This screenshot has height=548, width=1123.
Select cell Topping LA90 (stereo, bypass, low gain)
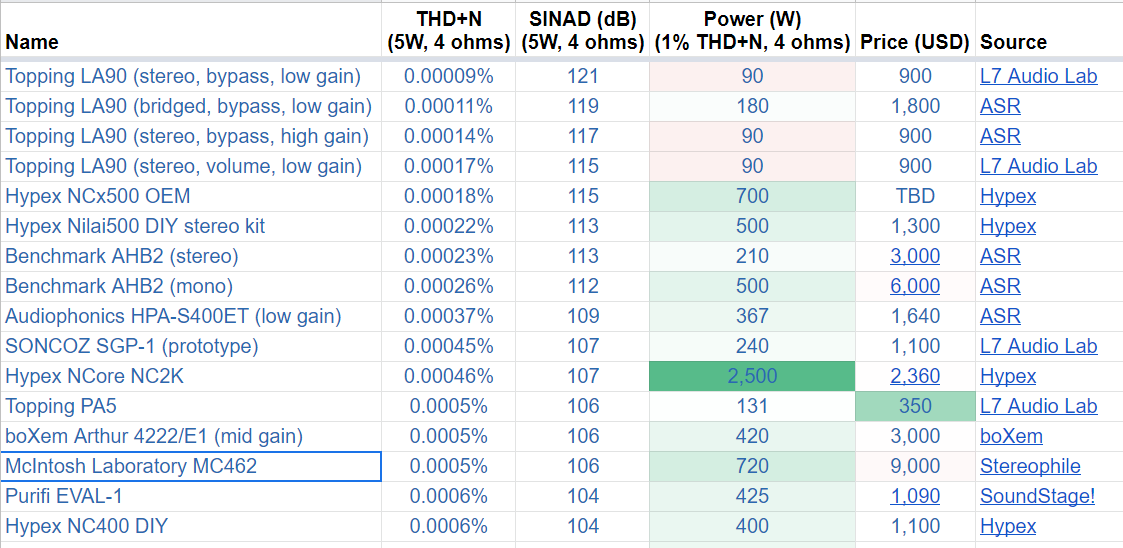point(191,76)
